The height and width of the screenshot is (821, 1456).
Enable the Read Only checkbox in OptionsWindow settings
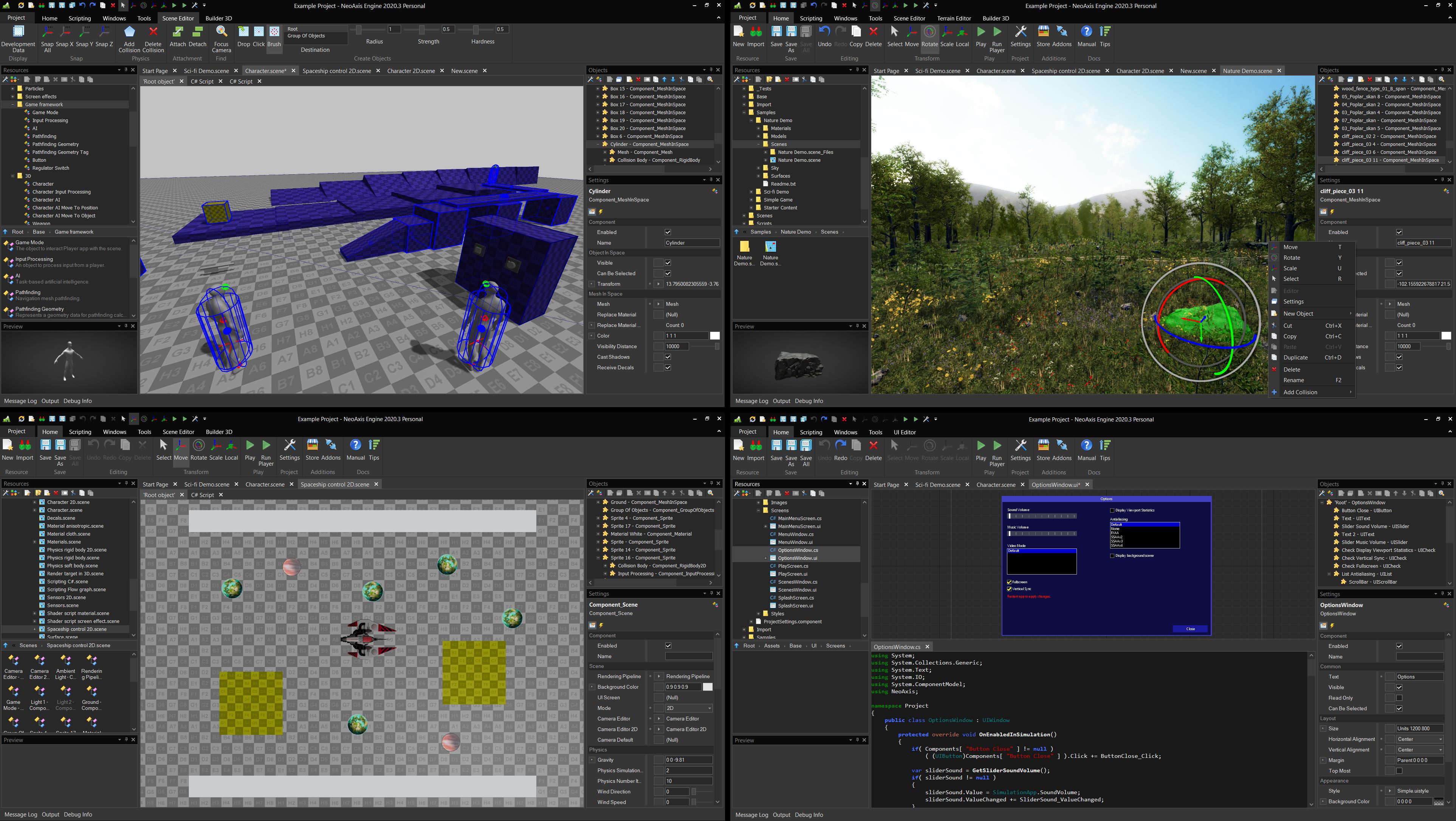tap(1399, 698)
